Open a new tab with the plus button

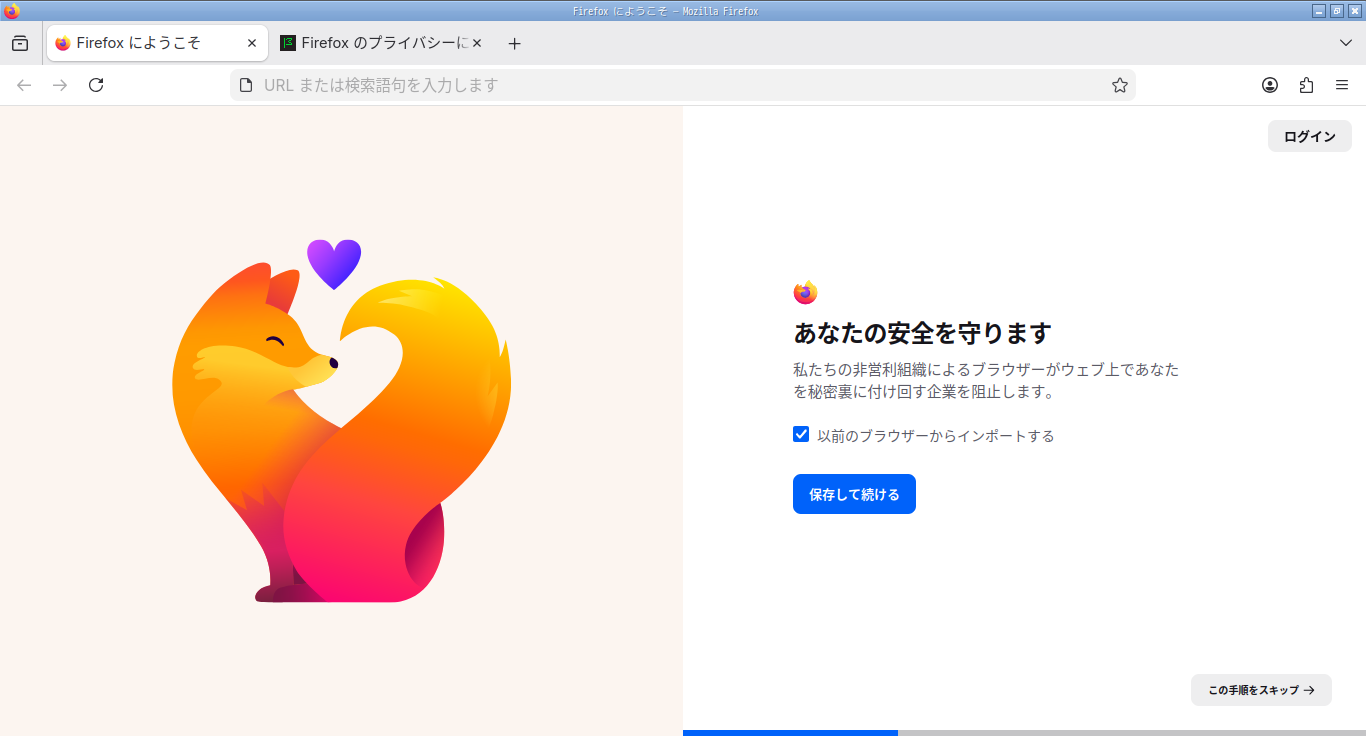click(x=514, y=43)
